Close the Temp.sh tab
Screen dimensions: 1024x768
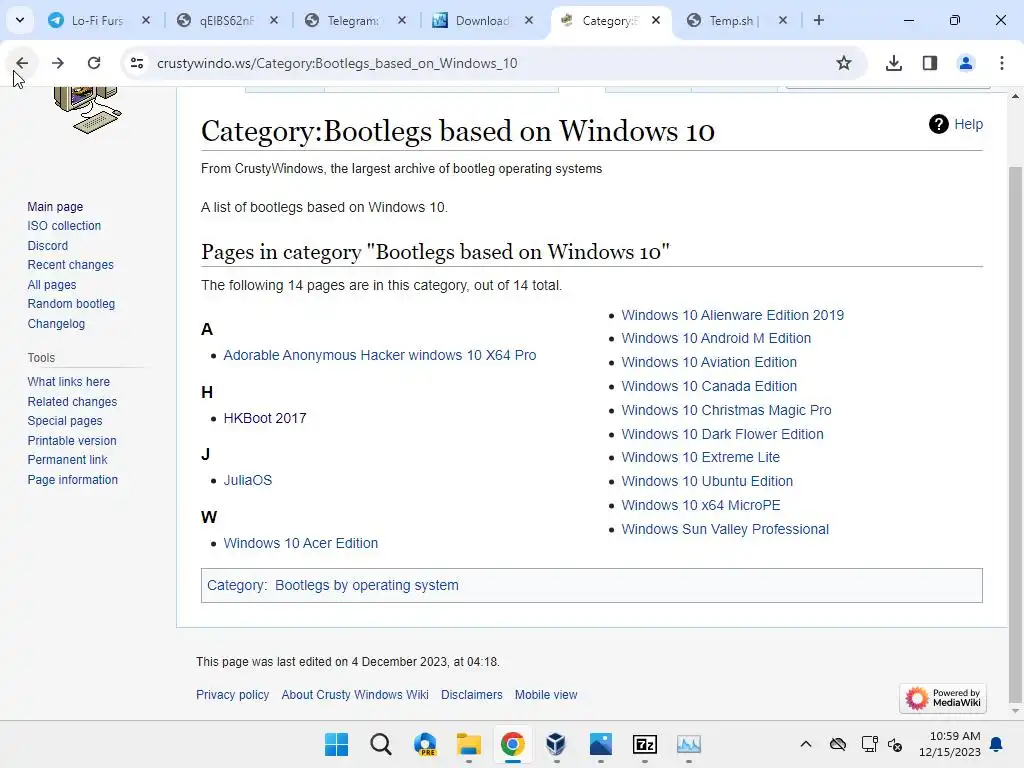click(x=782, y=20)
